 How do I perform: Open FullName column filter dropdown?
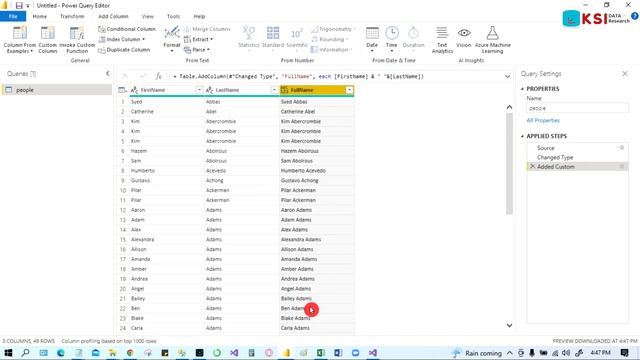pyautogui.click(x=349, y=90)
